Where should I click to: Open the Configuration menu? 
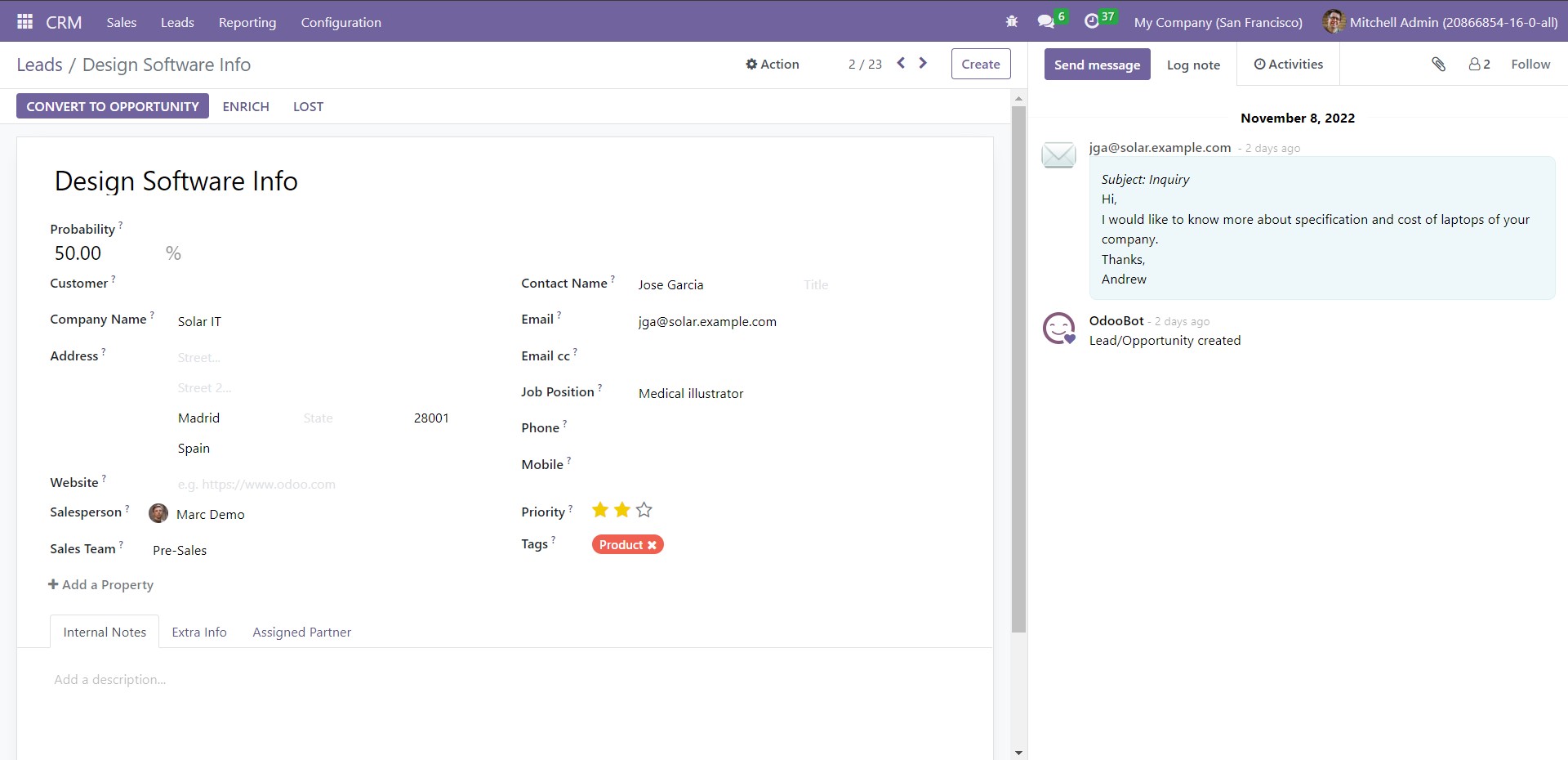[341, 22]
